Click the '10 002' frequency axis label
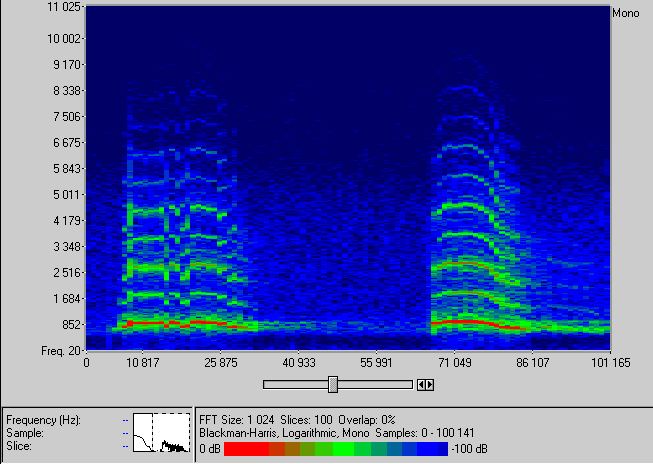This screenshot has height=464, width=653. click(x=64, y=39)
